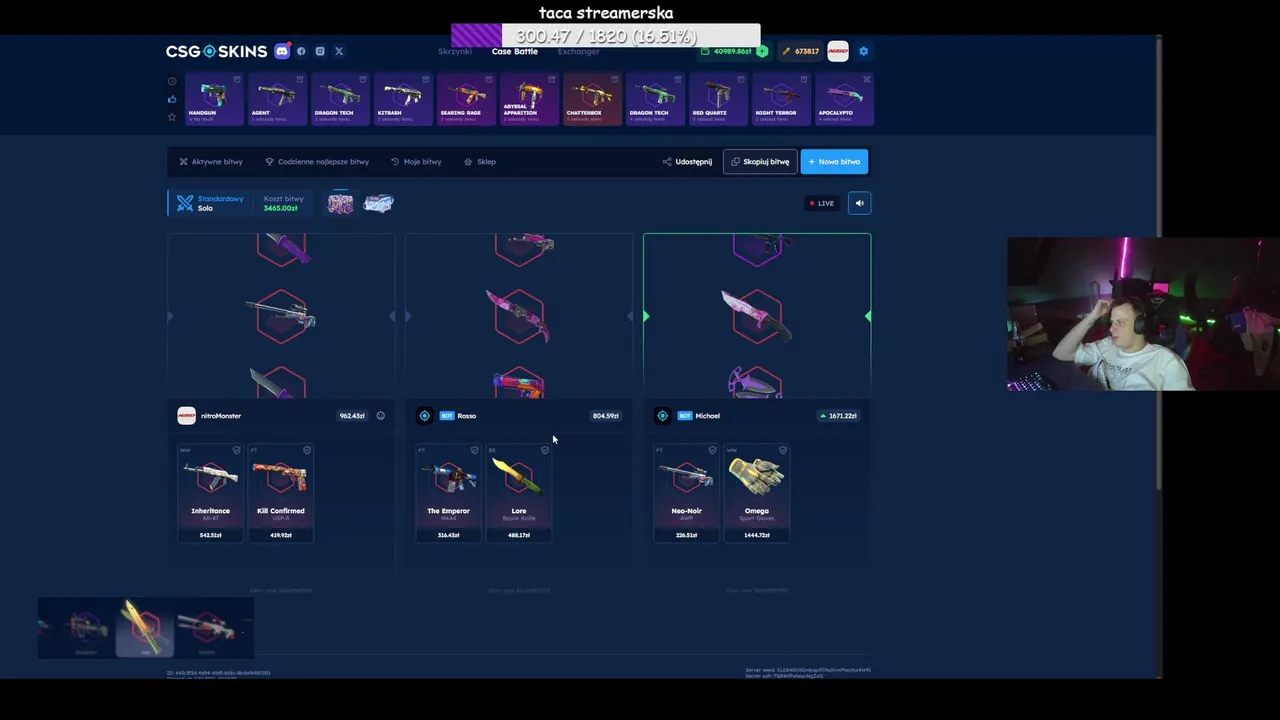This screenshot has width=1280, height=720.
Task: Open the Kill Confirmed USP-S item card
Action: [x=280, y=493]
